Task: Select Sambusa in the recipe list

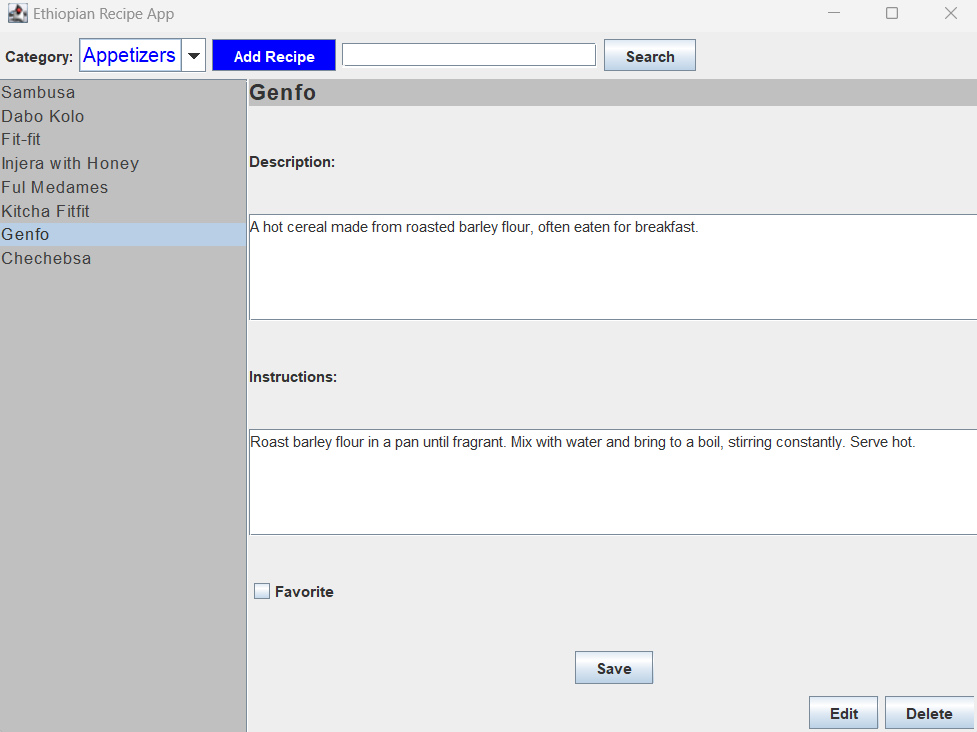Action: tap(38, 92)
